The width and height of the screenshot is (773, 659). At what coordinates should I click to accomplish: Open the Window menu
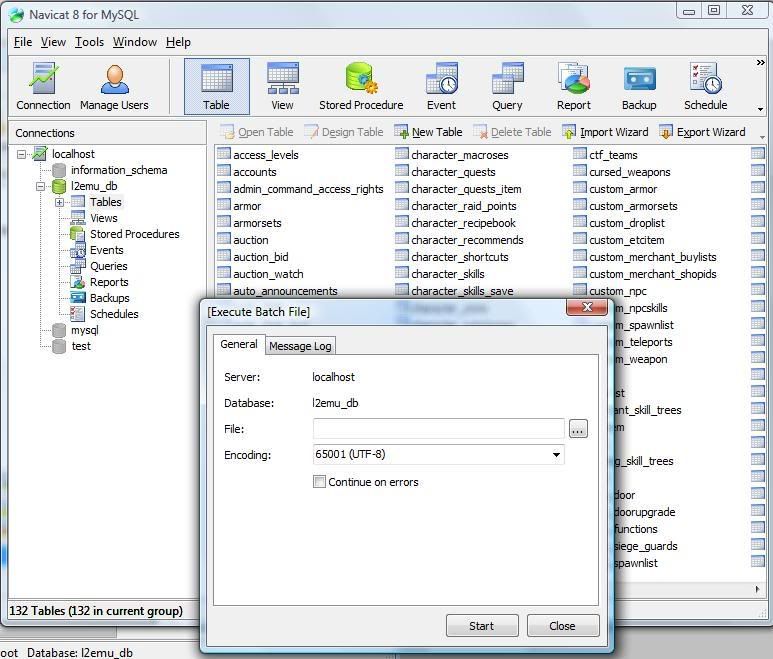135,42
